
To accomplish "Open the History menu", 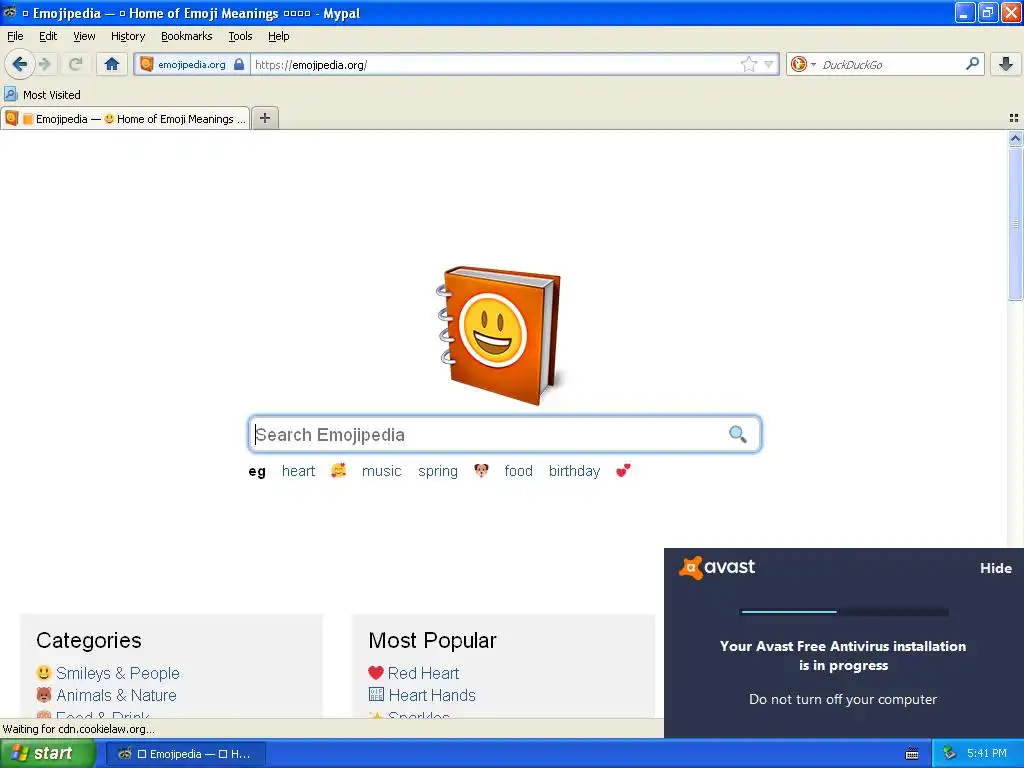I will point(127,36).
